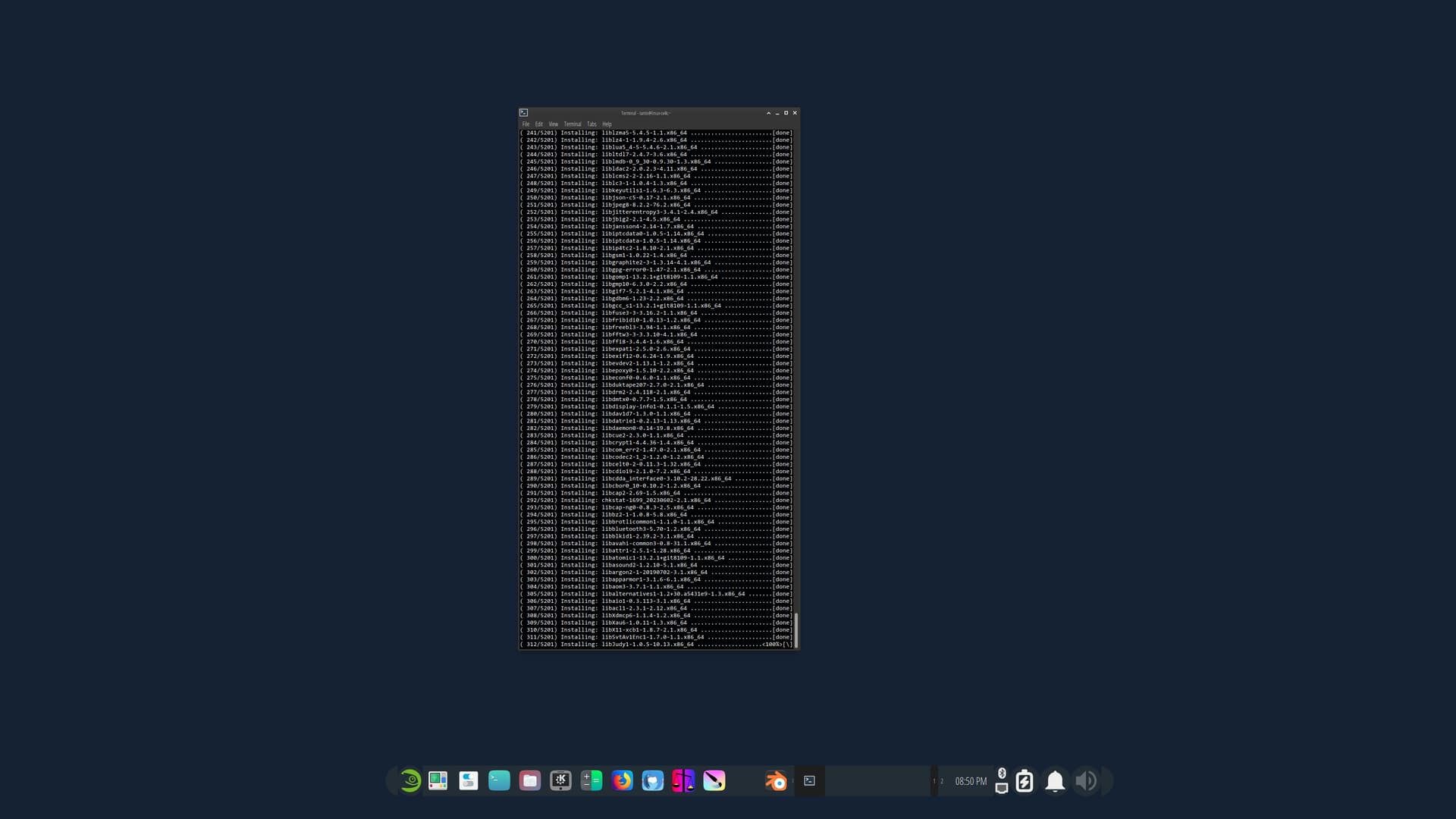Switch to workspace 2 in pager
The width and height of the screenshot is (1456, 819).
point(942,781)
